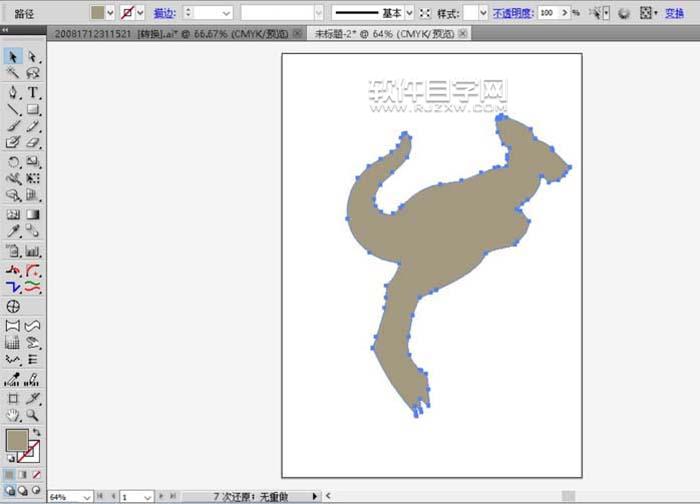Select the Column Graph tool

click(33, 251)
